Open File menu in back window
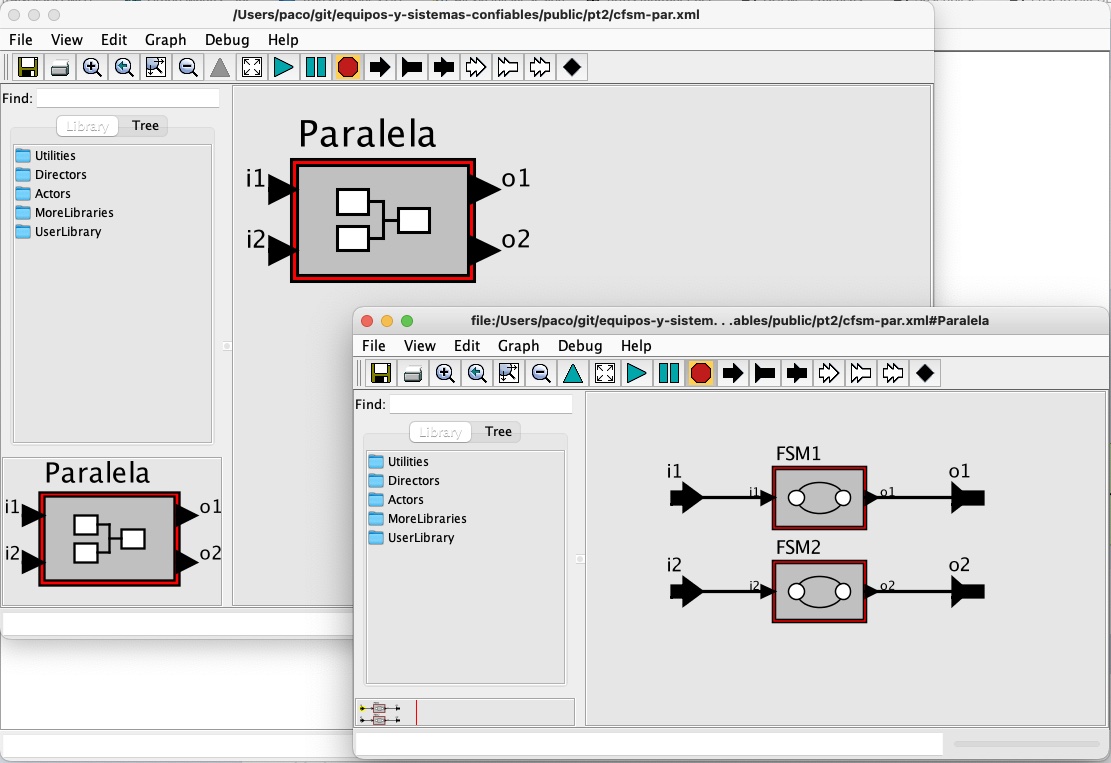This screenshot has height=763, width=1111. coord(21,40)
